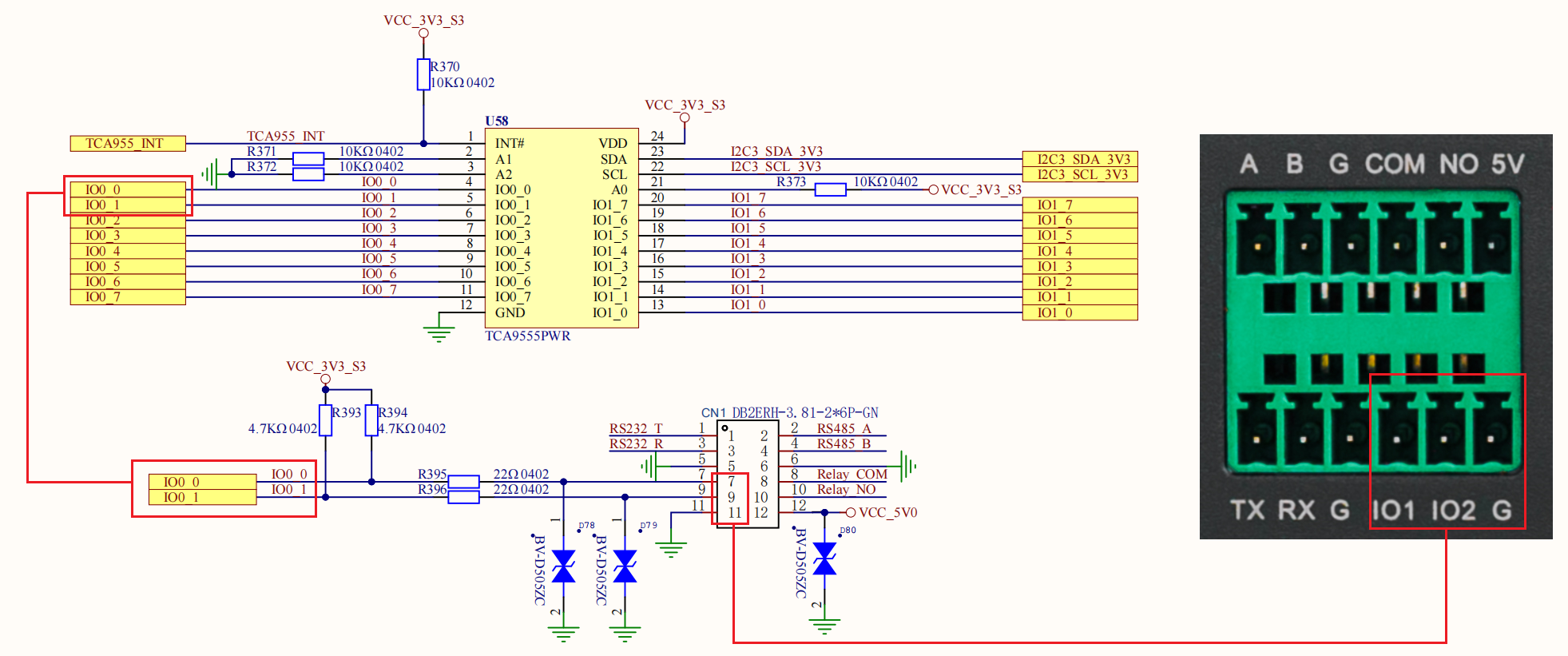The width and height of the screenshot is (1568, 656).
Task: Click the TX label on connector photo
Action: click(x=1248, y=510)
